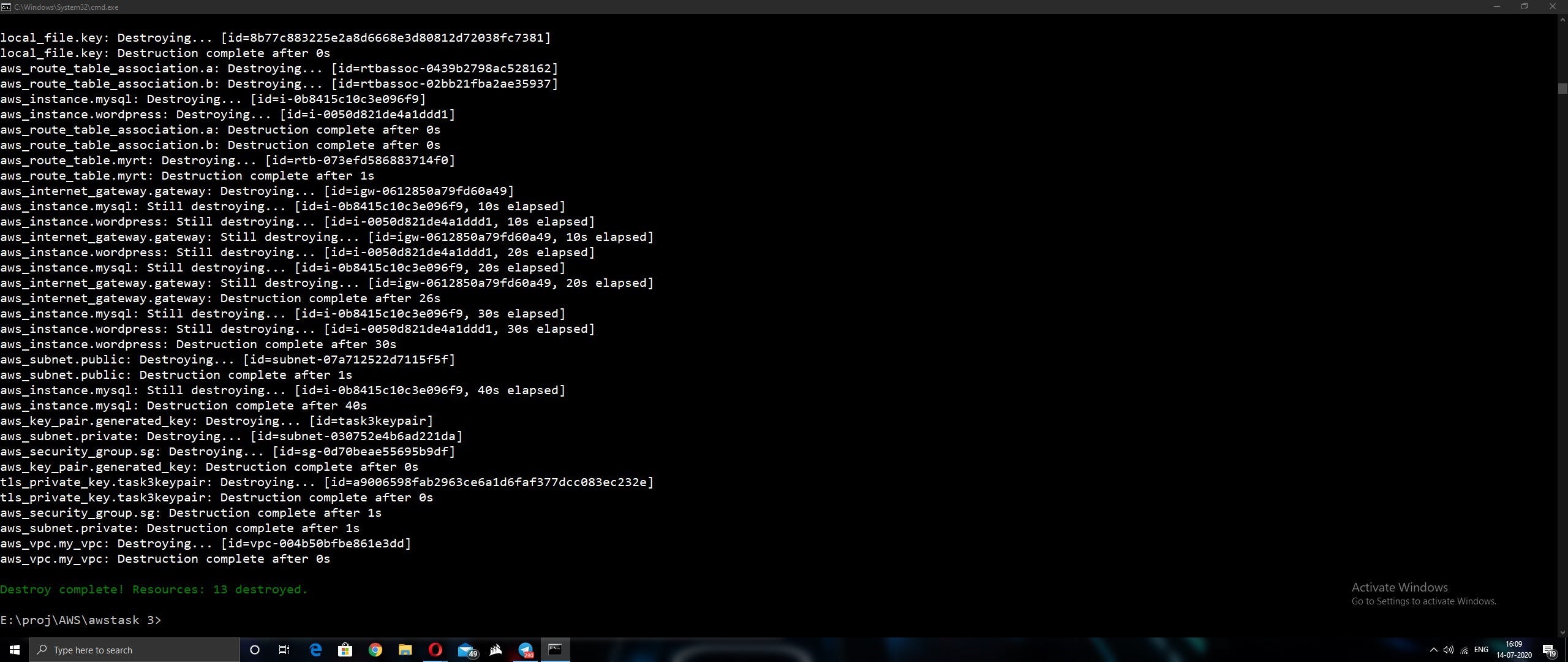Open the Action Center notifications
This screenshot has height=662, width=1568.
[1549, 650]
